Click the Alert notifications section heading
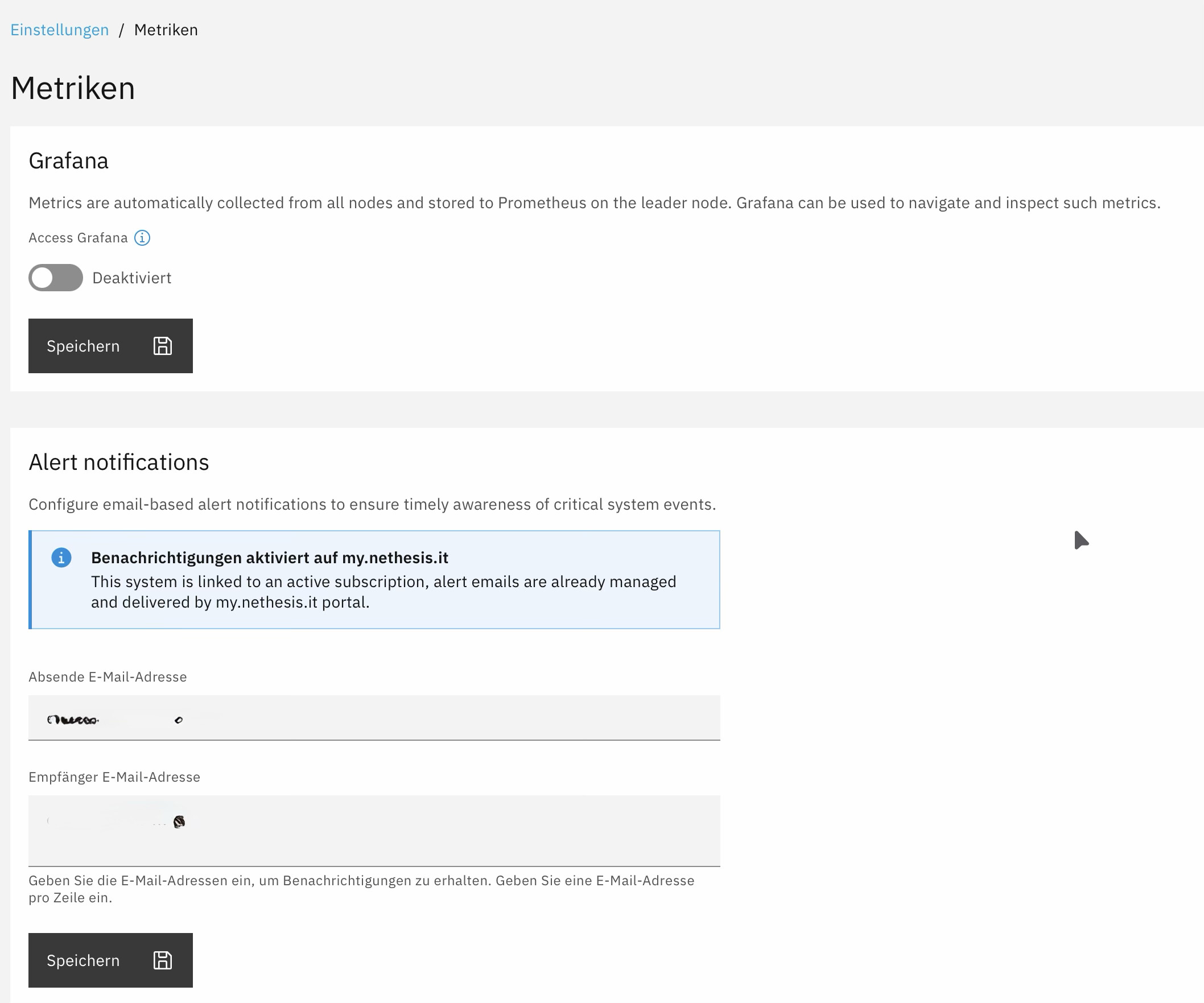Viewport: 1204px width, 1003px height. coord(119,463)
